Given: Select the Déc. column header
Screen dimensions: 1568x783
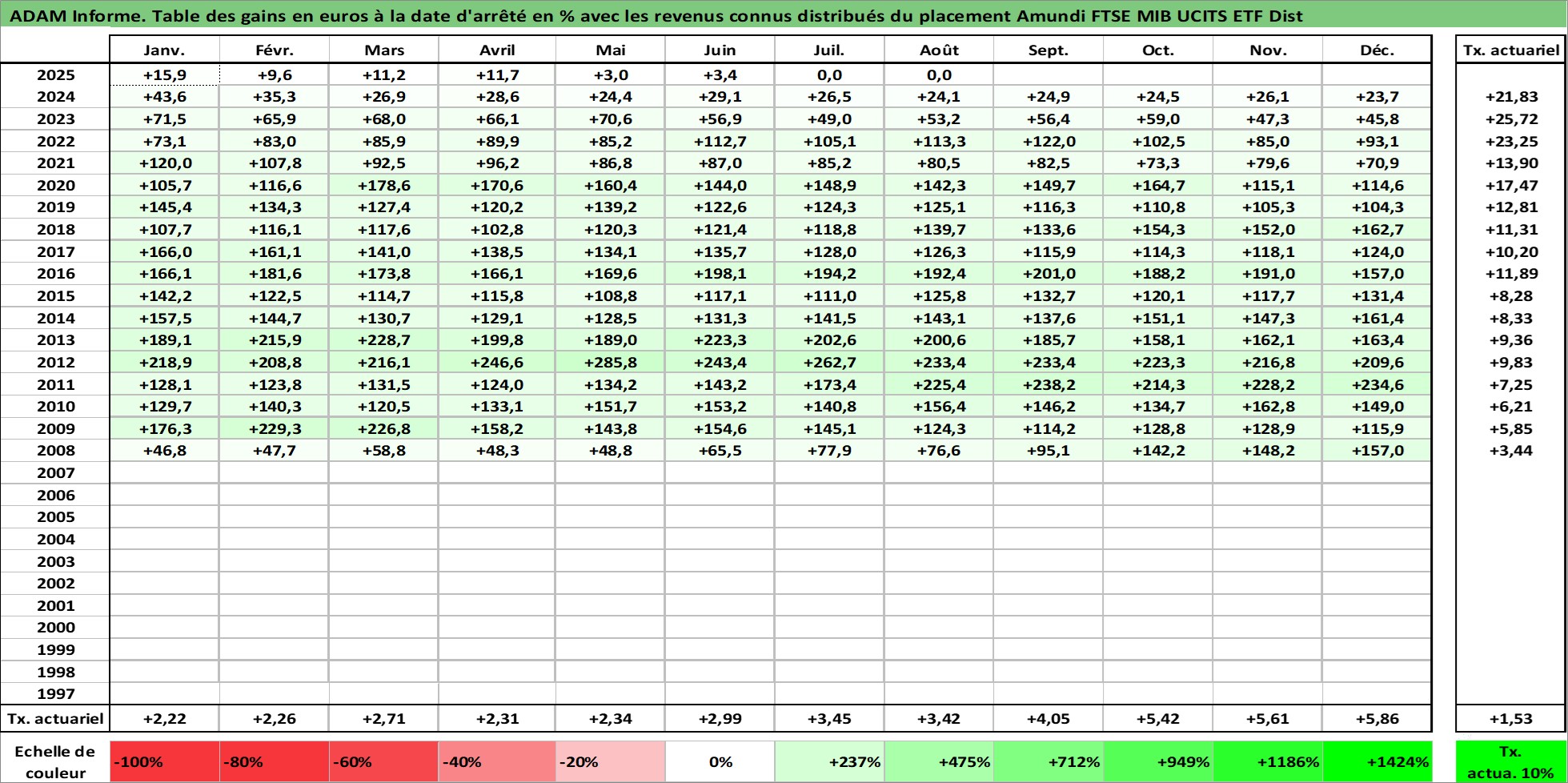Looking at the screenshot, I should tap(1377, 50).
